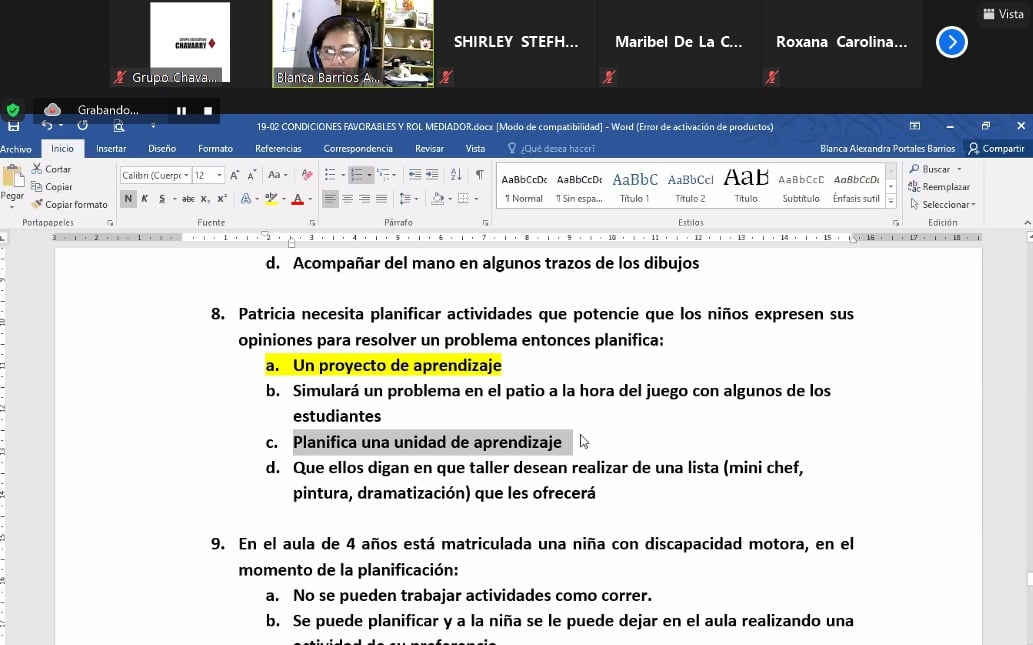The height and width of the screenshot is (645, 1033).
Task: Click the green security shield icon
Action: point(13,110)
